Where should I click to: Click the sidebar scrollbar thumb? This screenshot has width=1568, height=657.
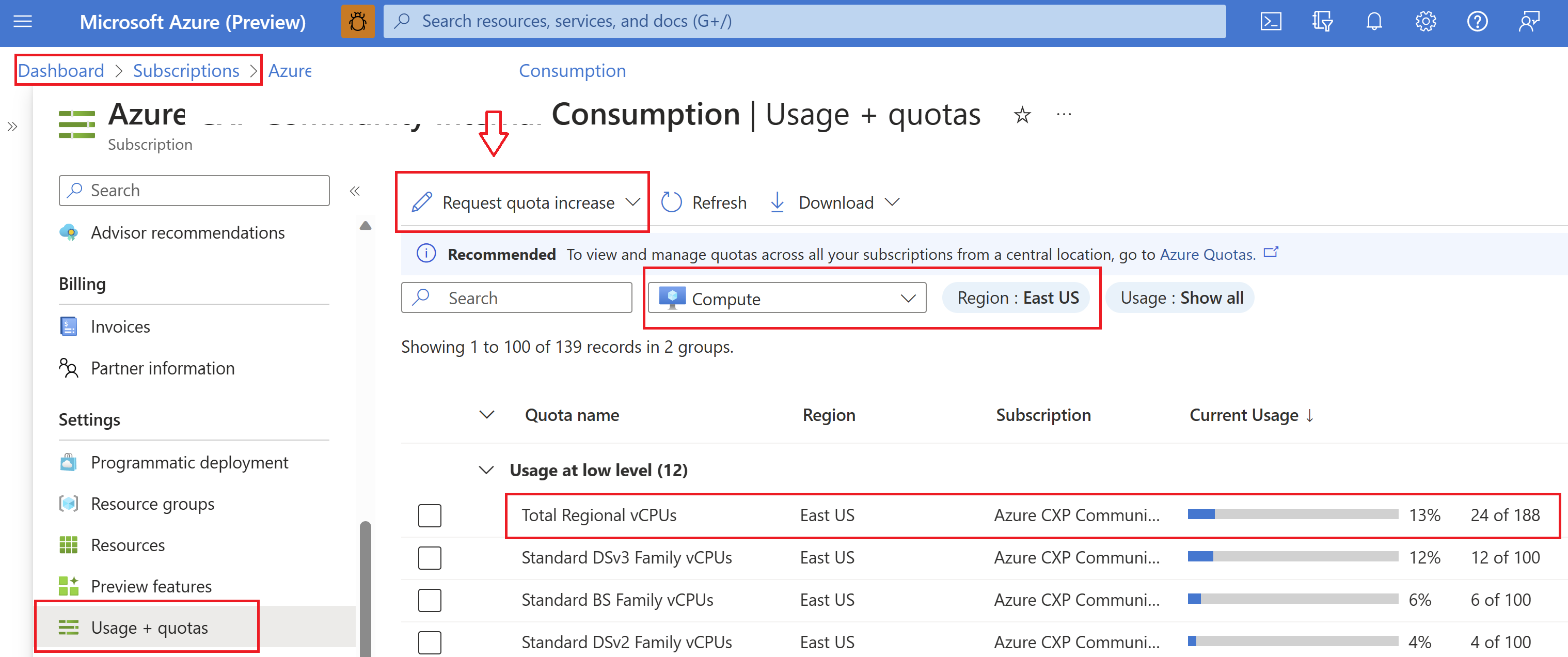pyautogui.click(x=365, y=588)
